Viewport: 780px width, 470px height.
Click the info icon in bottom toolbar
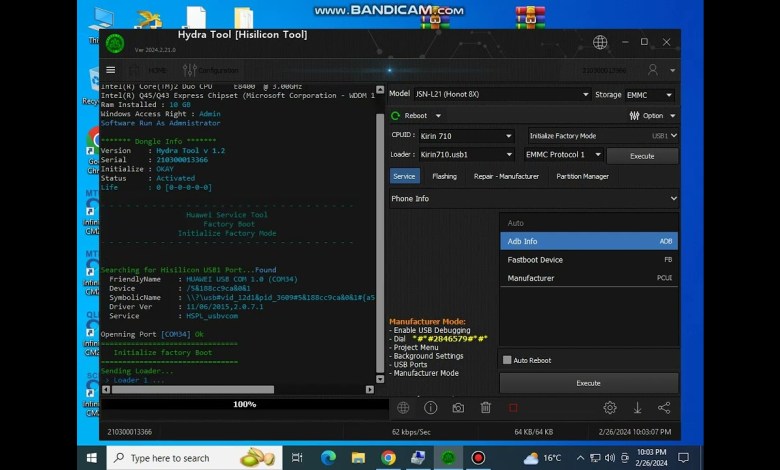coord(430,408)
